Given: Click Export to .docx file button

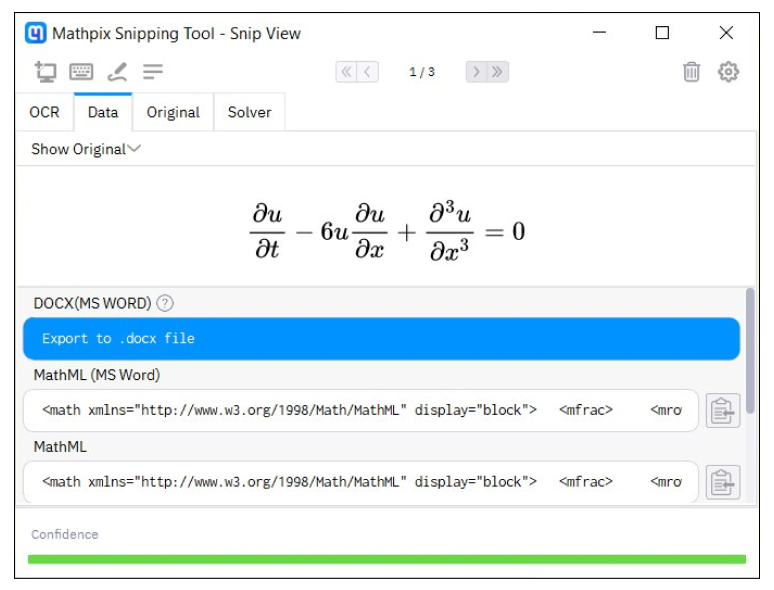Looking at the screenshot, I should click(x=381, y=339).
